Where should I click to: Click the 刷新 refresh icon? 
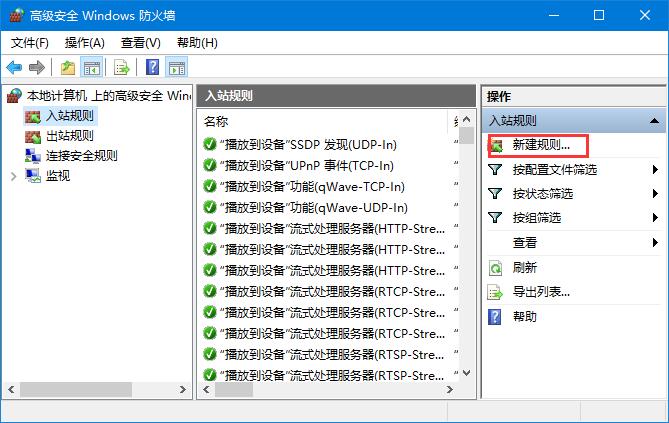(x=495, y=268)
